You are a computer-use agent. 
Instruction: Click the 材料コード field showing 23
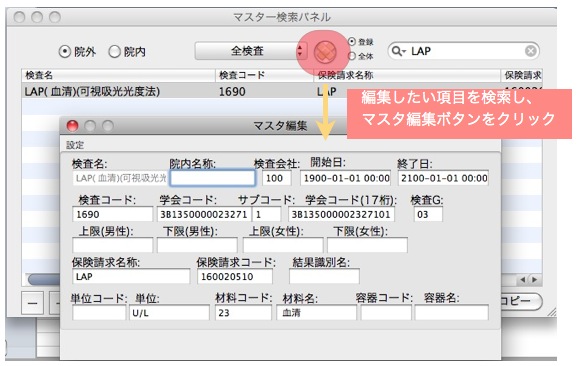[x=243, y=313]
